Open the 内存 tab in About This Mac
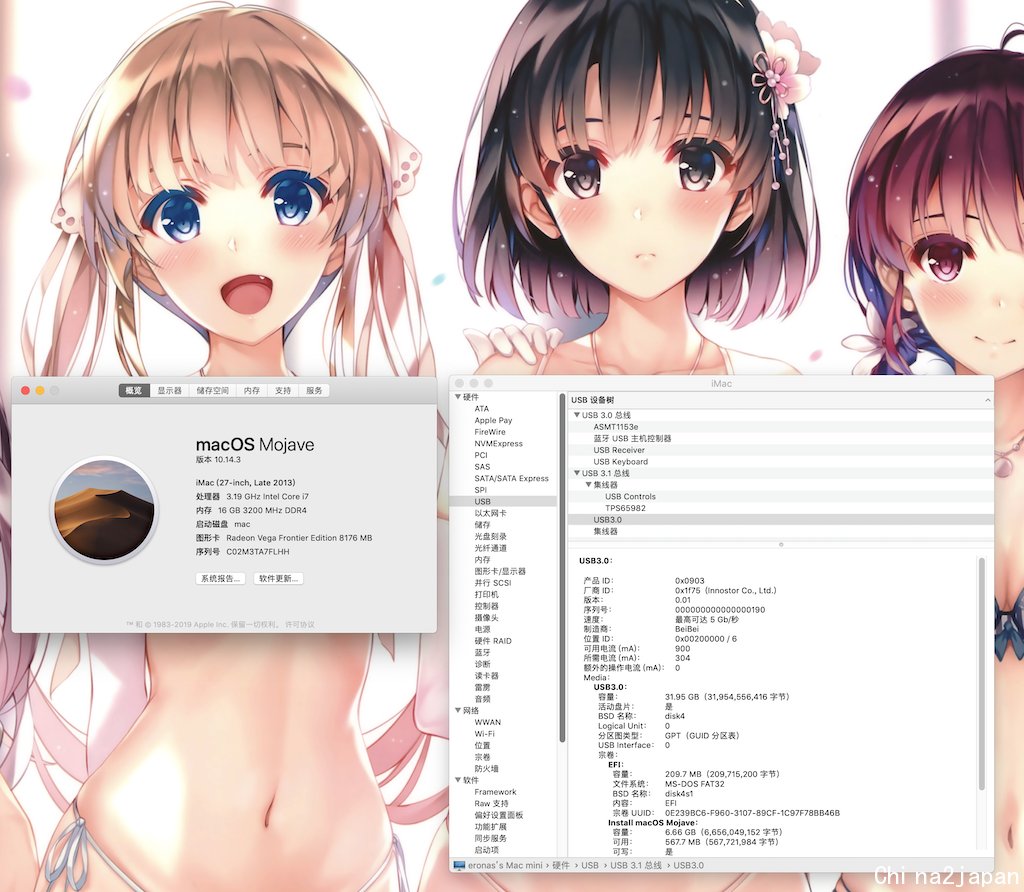The image size is (1024, 892). pyautogui.click(x=251, y=390)
